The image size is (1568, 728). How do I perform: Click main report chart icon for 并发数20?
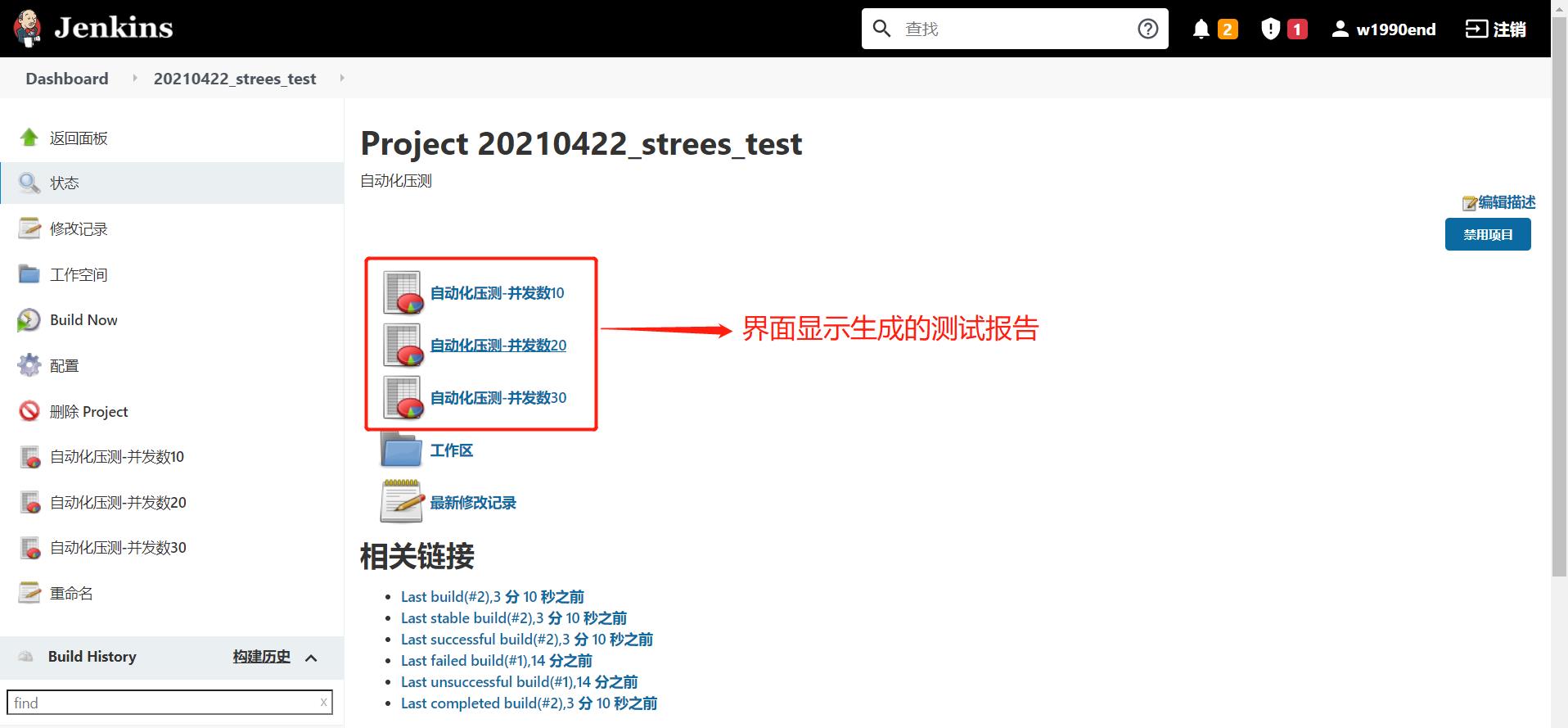pyautogui.click(x=403, y=346)
